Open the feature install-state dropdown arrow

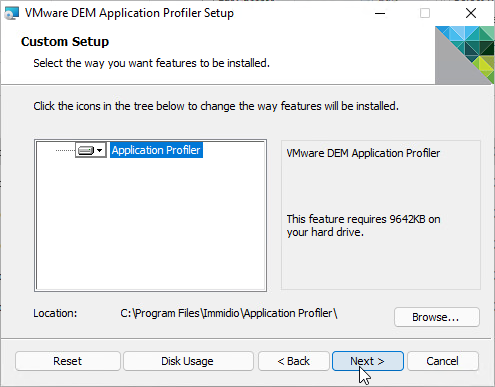(99, 150)
